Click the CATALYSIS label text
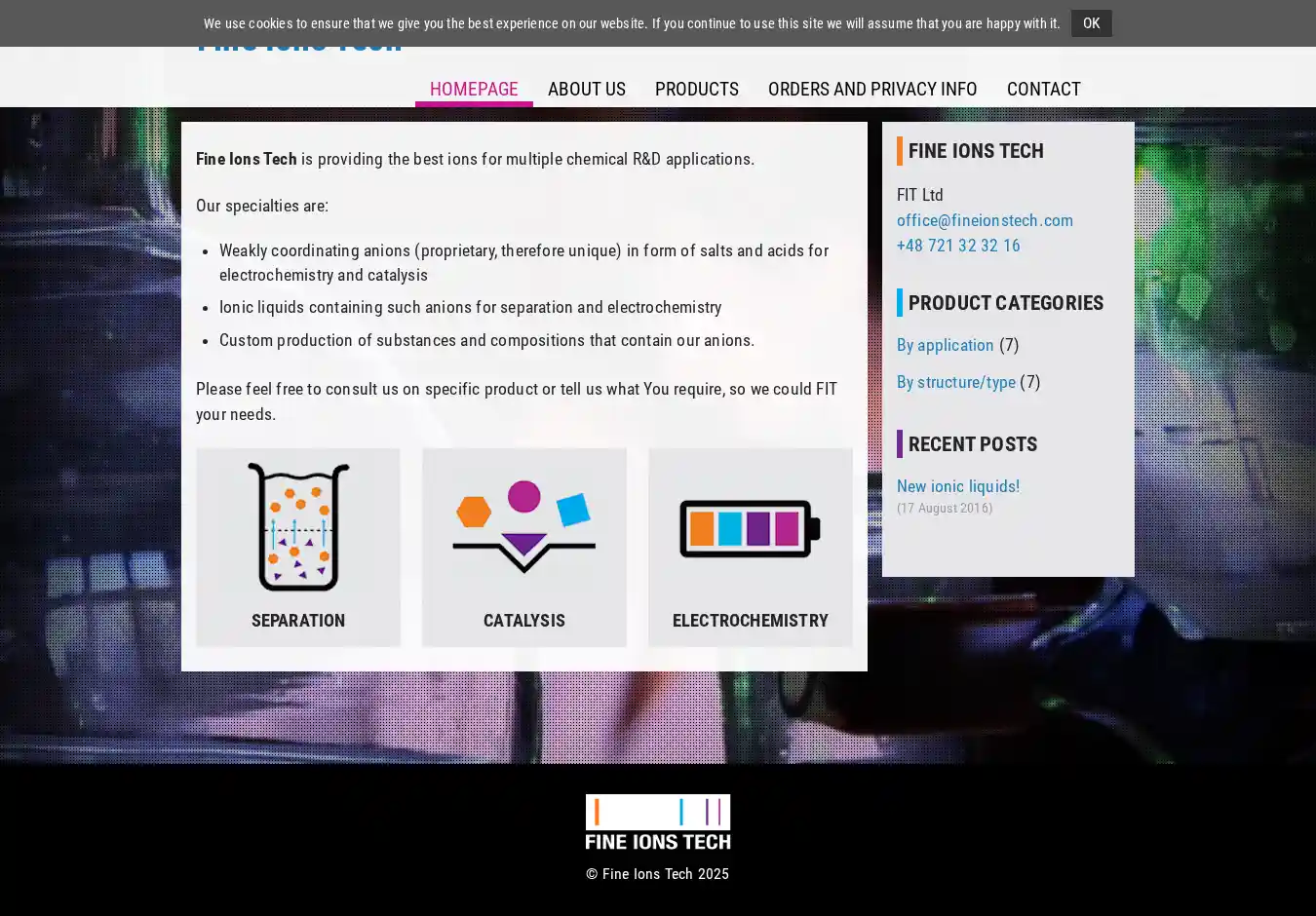This screenshot has height=916, width=1316. click(x=523, y=621)
